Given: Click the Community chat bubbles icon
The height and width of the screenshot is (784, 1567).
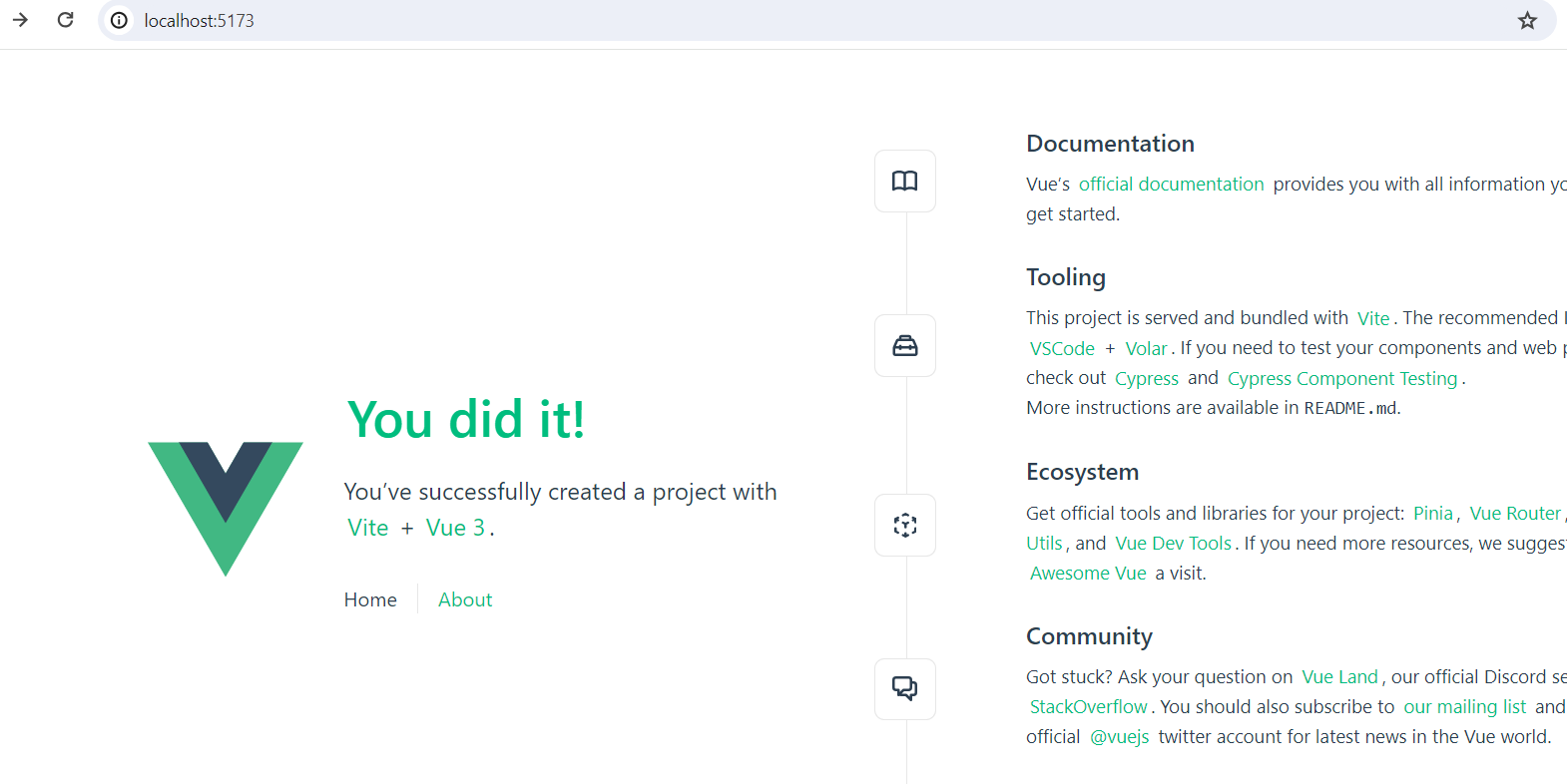Looking at the screenshot, I should tap(905, 689).
